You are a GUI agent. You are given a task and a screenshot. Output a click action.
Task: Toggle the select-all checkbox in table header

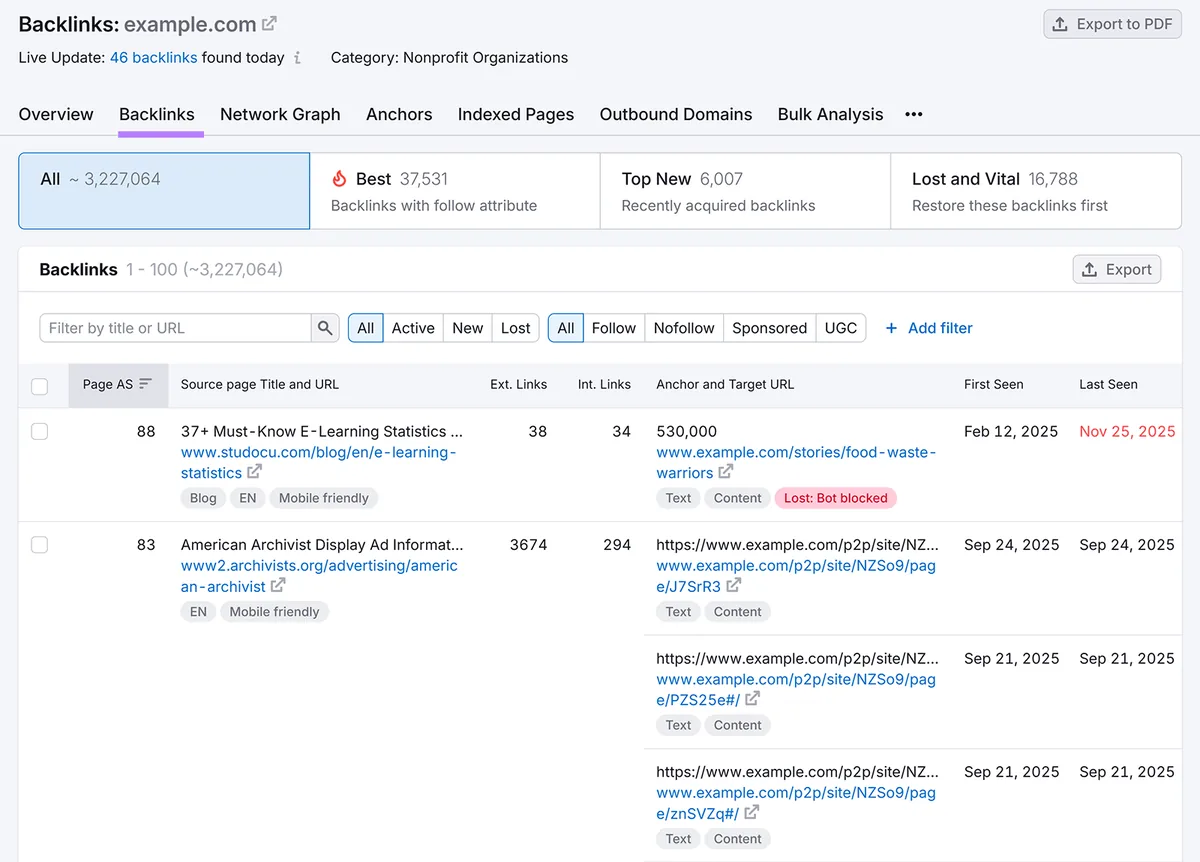(x=40, y=386)
